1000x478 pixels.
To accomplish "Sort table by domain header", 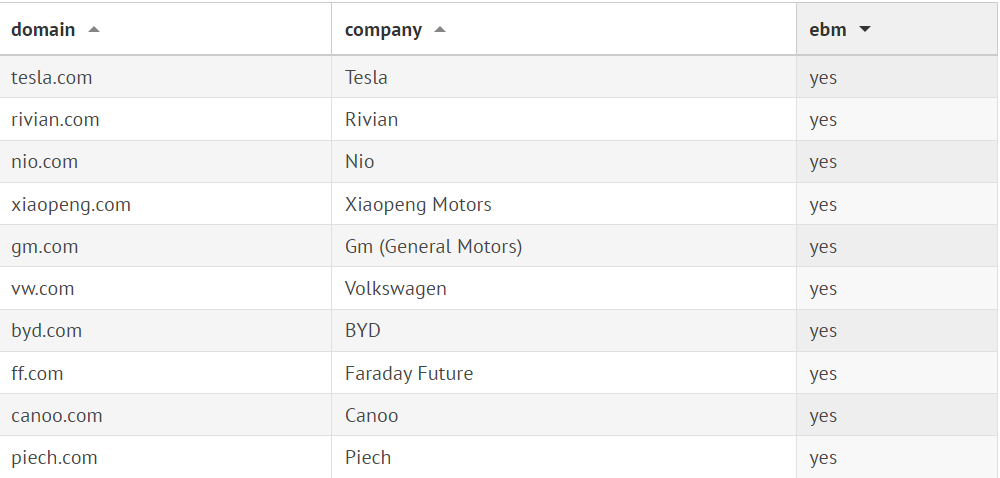I will click(43, 30).
